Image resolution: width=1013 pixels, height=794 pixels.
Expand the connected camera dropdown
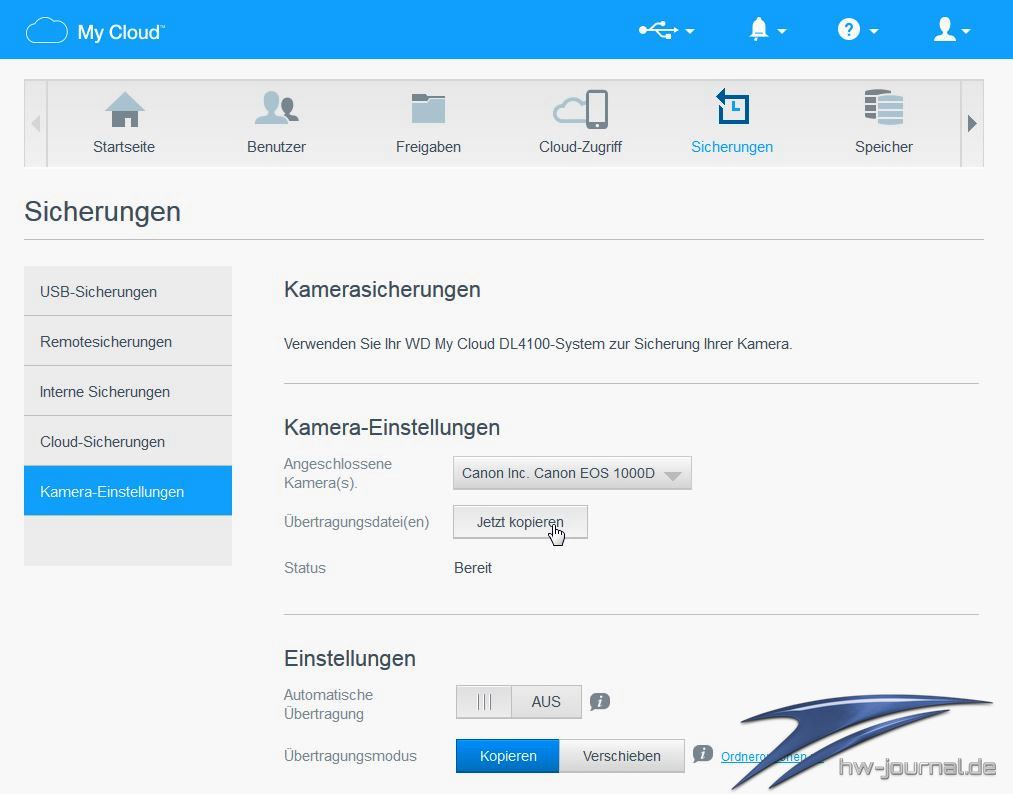pyautogui.click(x=572, y=473)
